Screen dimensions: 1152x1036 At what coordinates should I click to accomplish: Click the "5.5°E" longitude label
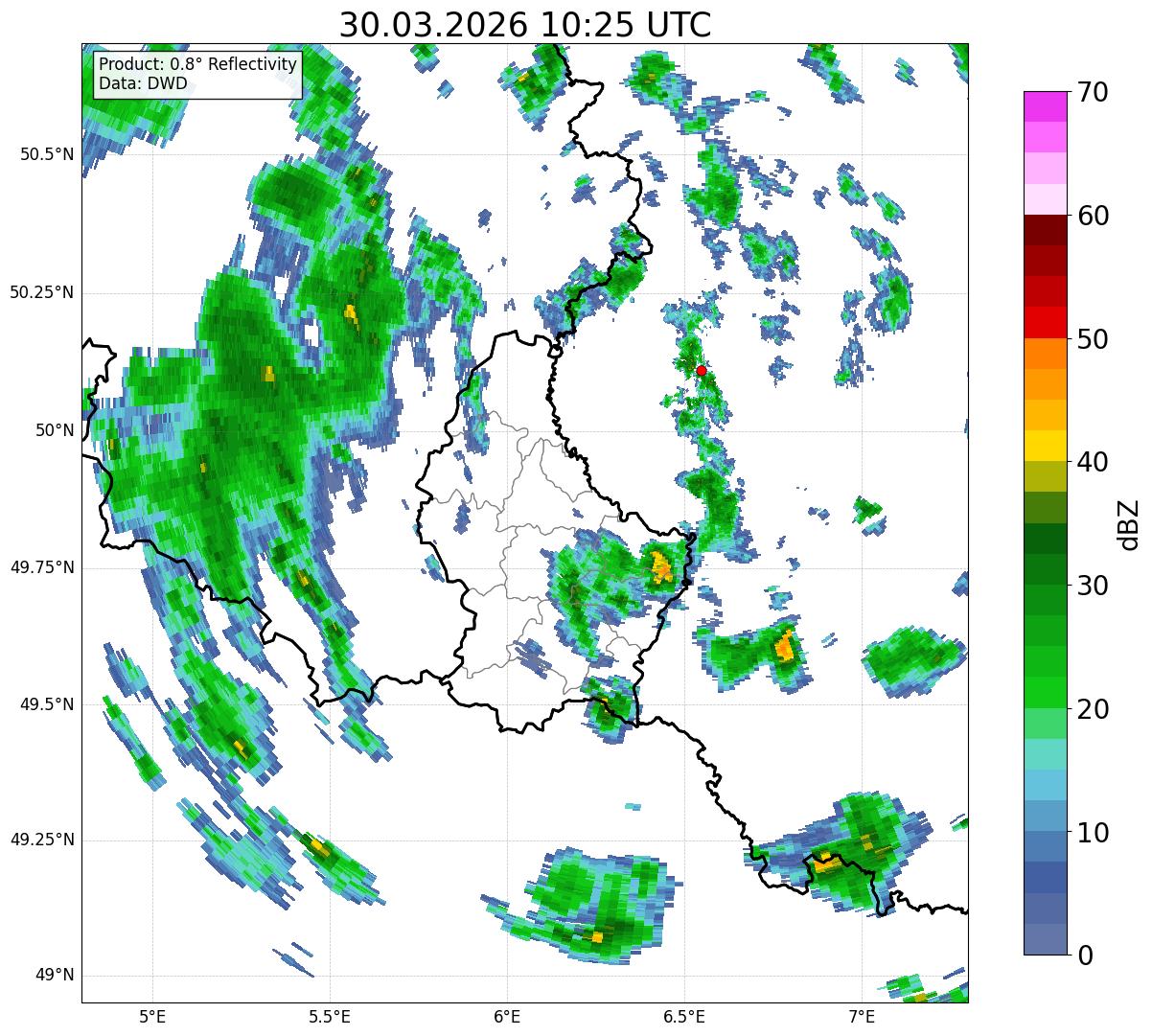coord(330,1016)
